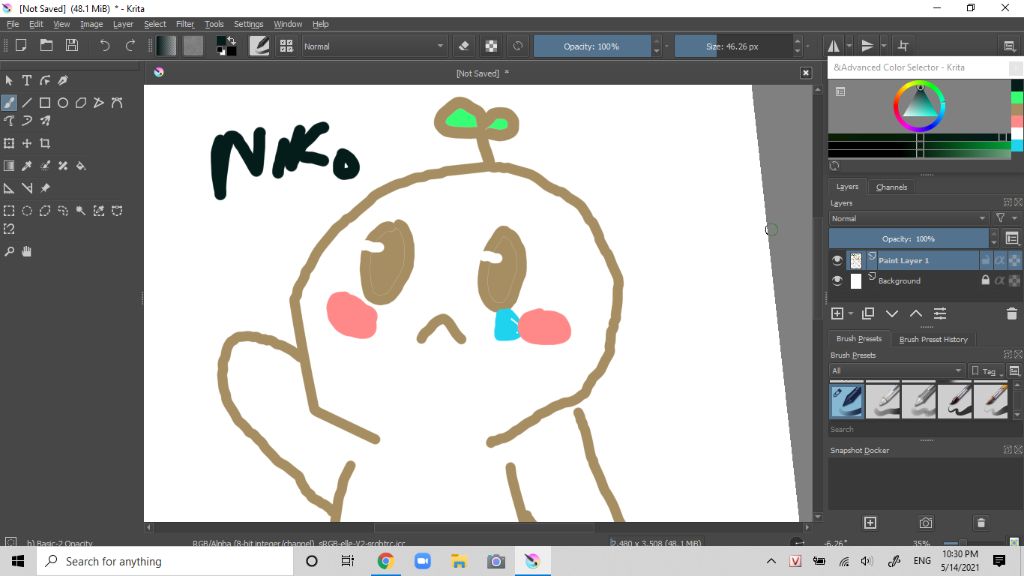This screenshot has height=576, width=1024.
Task: Open the layer blending mode dropdown
Action: coord(908,218)
